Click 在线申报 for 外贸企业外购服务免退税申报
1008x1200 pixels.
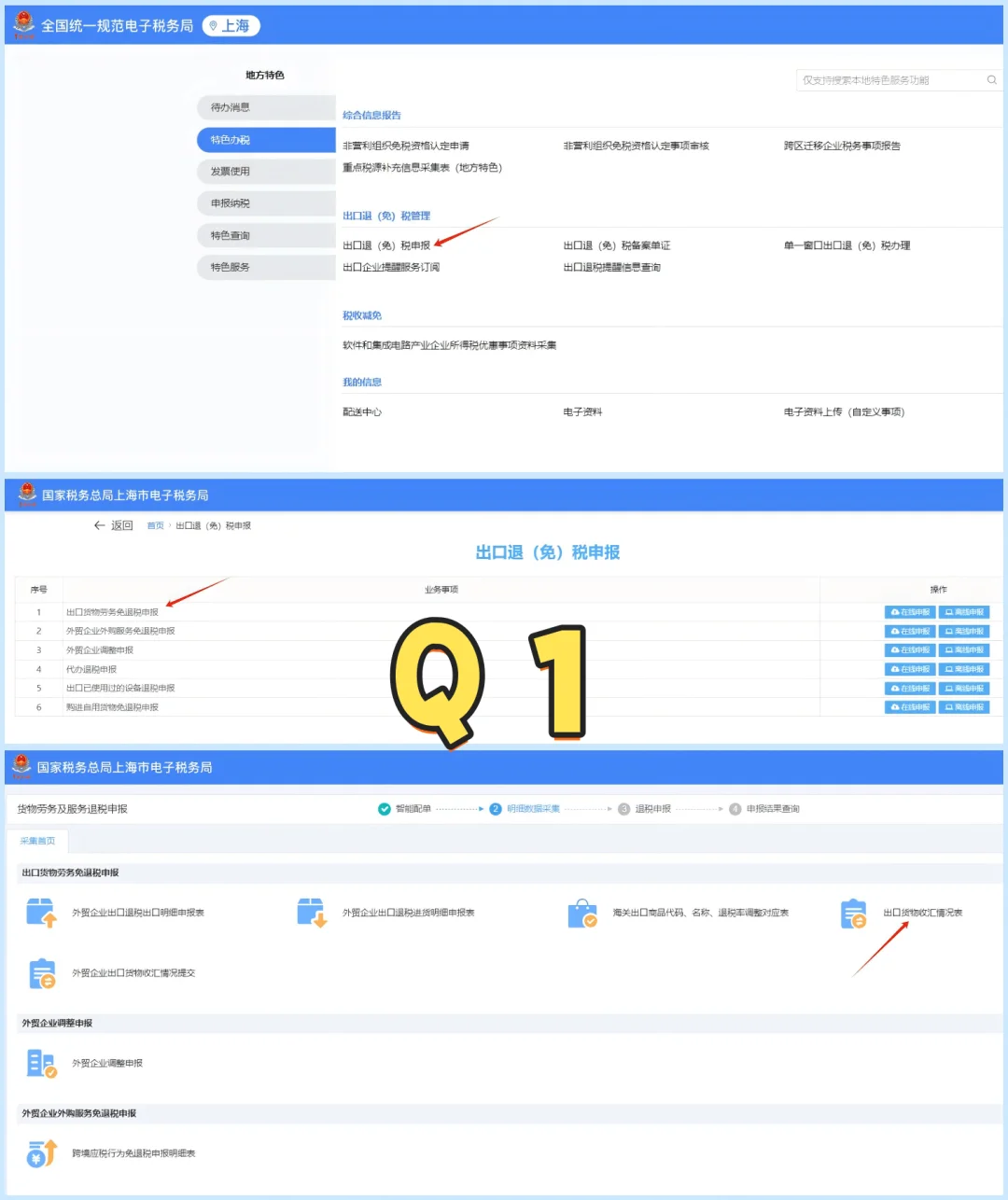910,632
